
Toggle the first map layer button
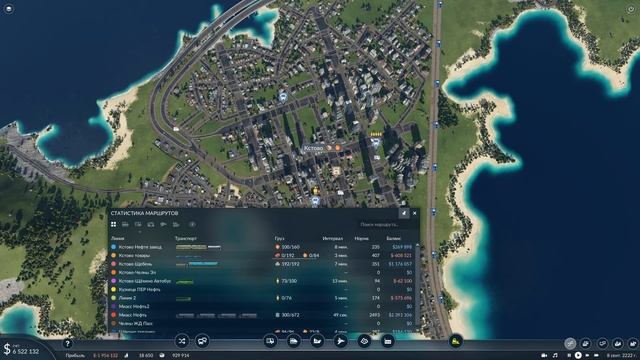570,344
